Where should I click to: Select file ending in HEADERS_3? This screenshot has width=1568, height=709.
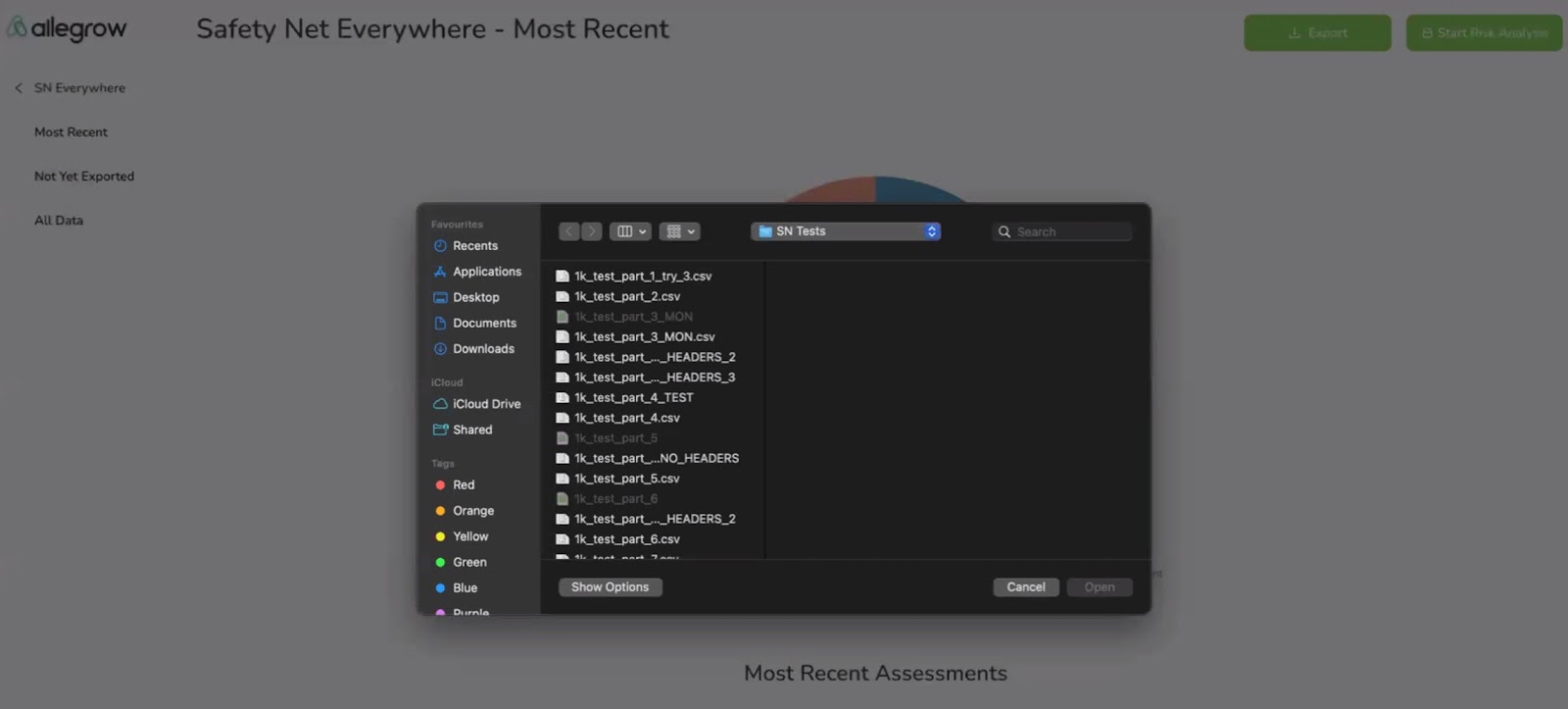click(655, 378)
